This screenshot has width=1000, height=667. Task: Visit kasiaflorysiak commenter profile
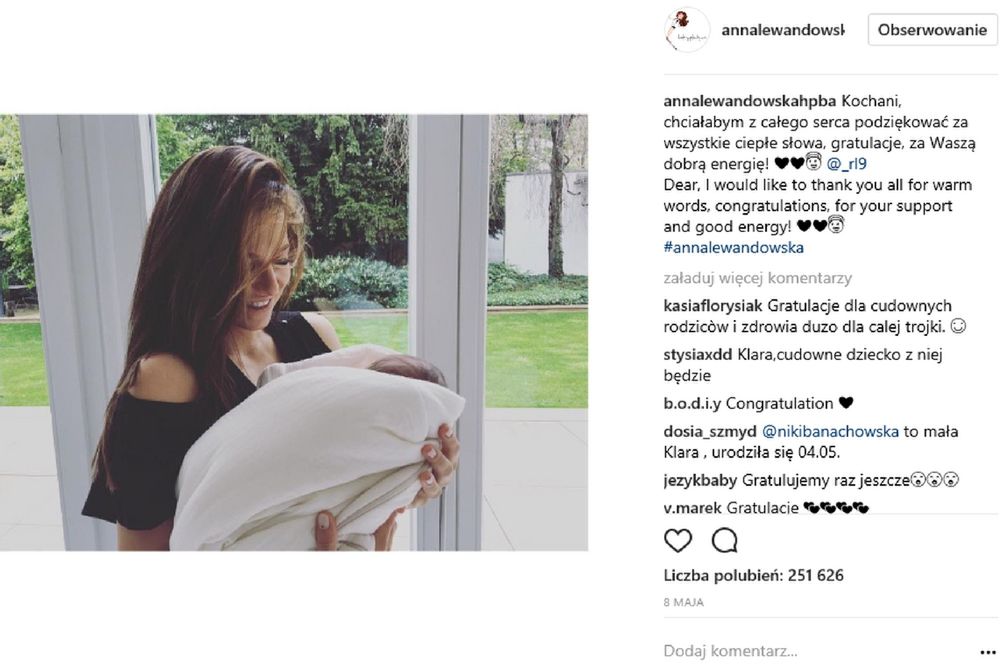[x=713, y=305]
